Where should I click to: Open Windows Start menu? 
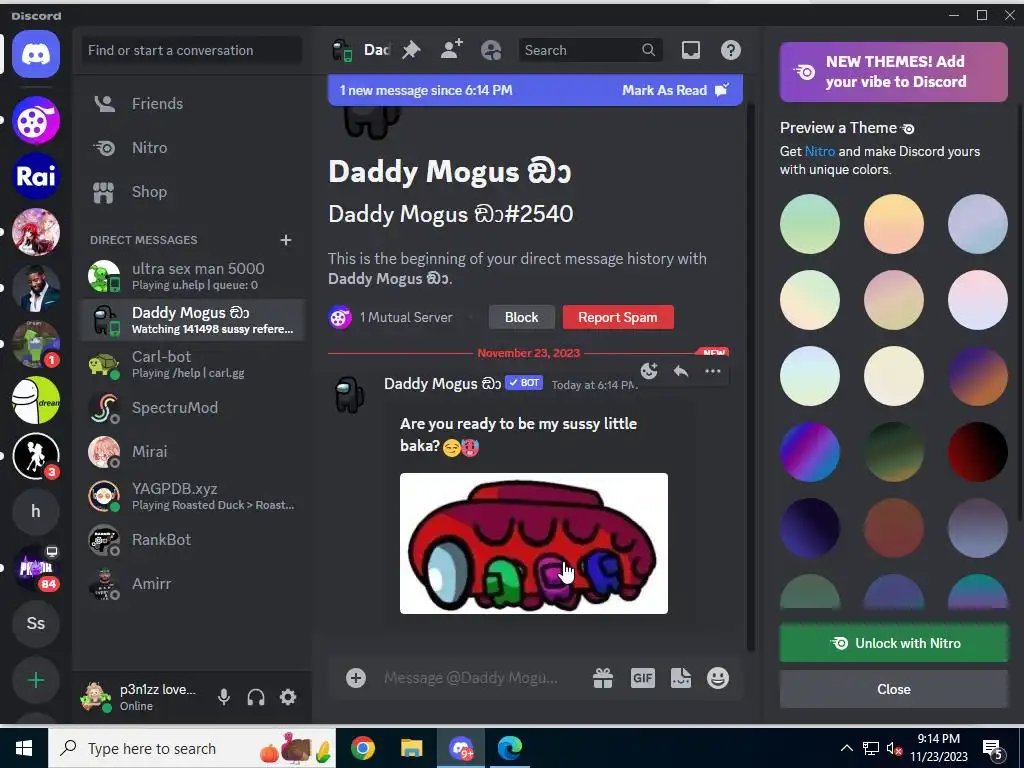pyautogui.click(x=24, y=748)
